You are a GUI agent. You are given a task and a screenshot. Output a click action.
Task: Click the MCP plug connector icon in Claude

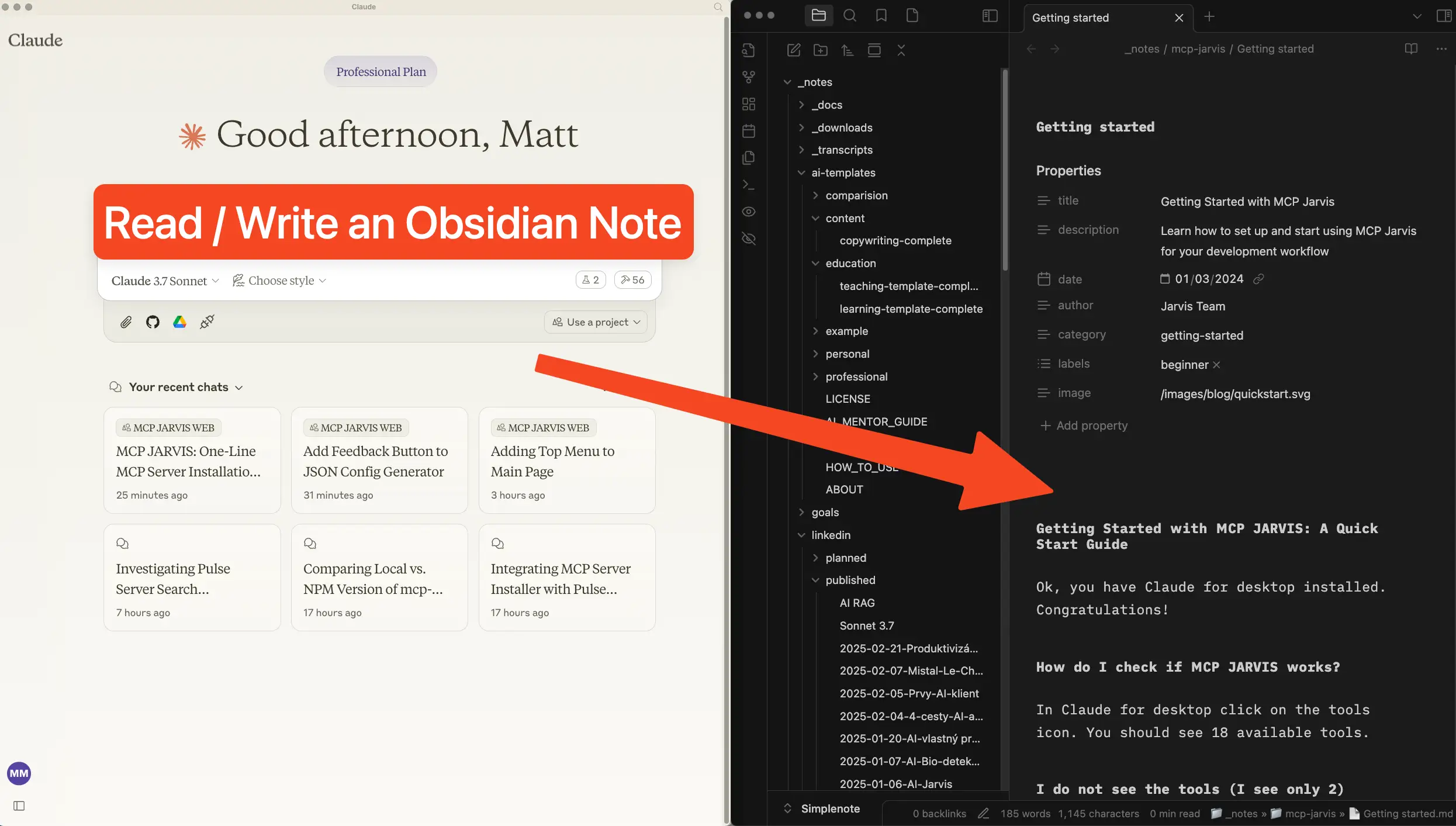point(207,322)
